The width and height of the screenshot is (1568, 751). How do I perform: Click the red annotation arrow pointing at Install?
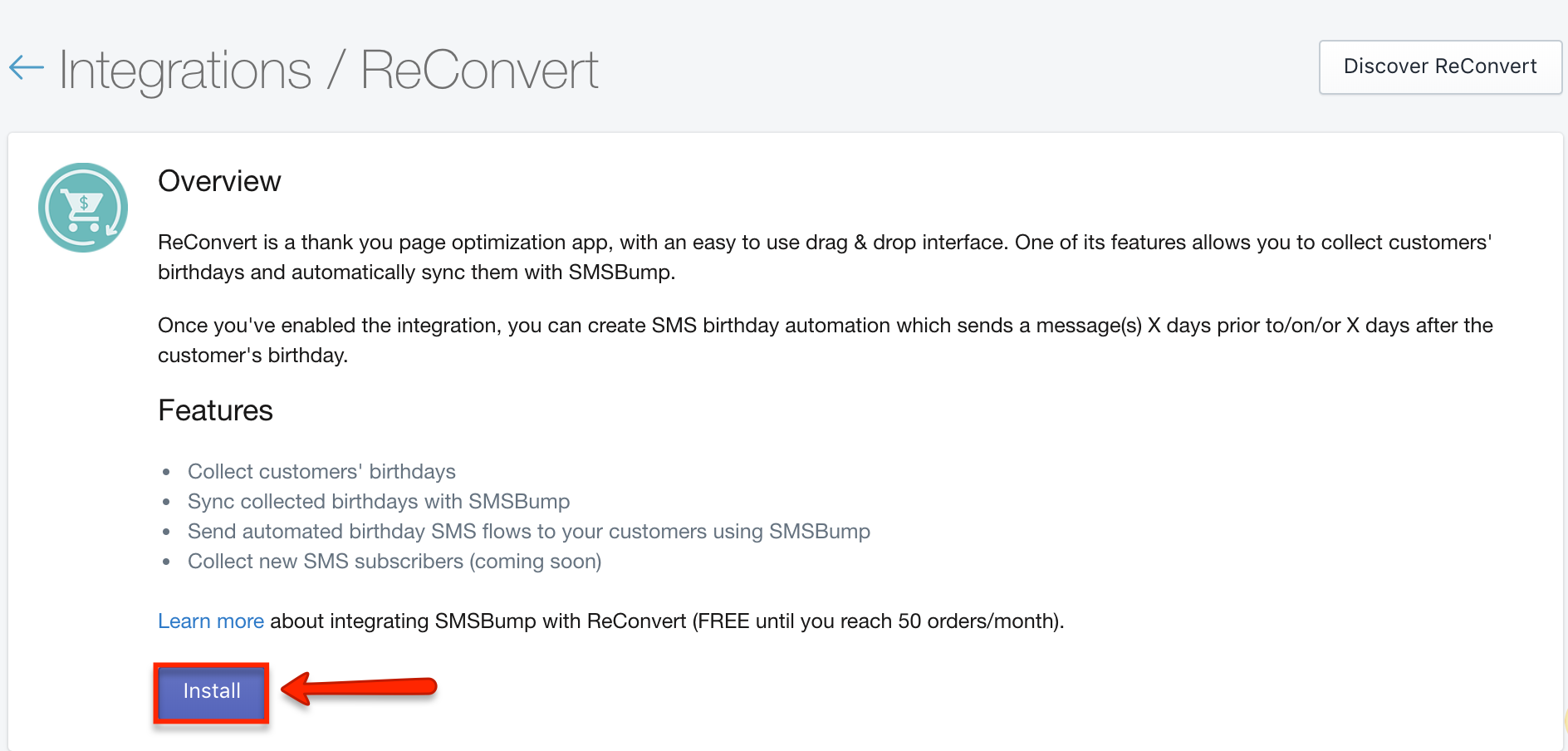point(359,688)
